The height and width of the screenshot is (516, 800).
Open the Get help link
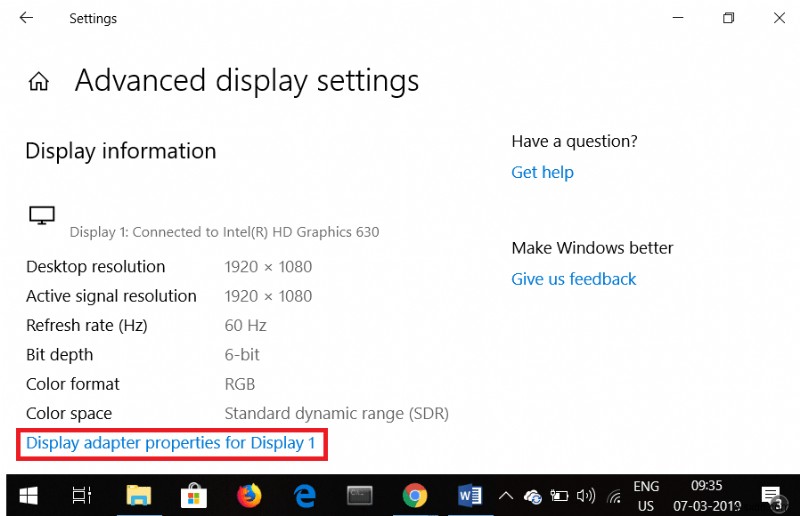[x=542, y=173]
